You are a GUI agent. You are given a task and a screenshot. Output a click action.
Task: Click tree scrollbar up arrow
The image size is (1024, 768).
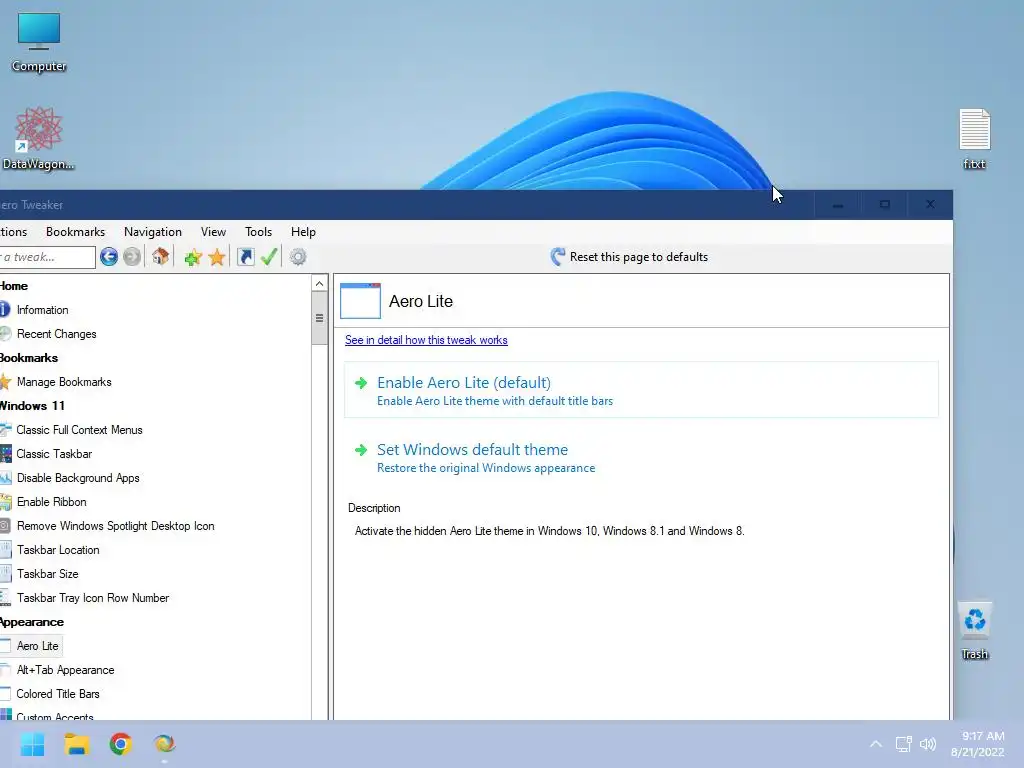click(x=319, y=283)
